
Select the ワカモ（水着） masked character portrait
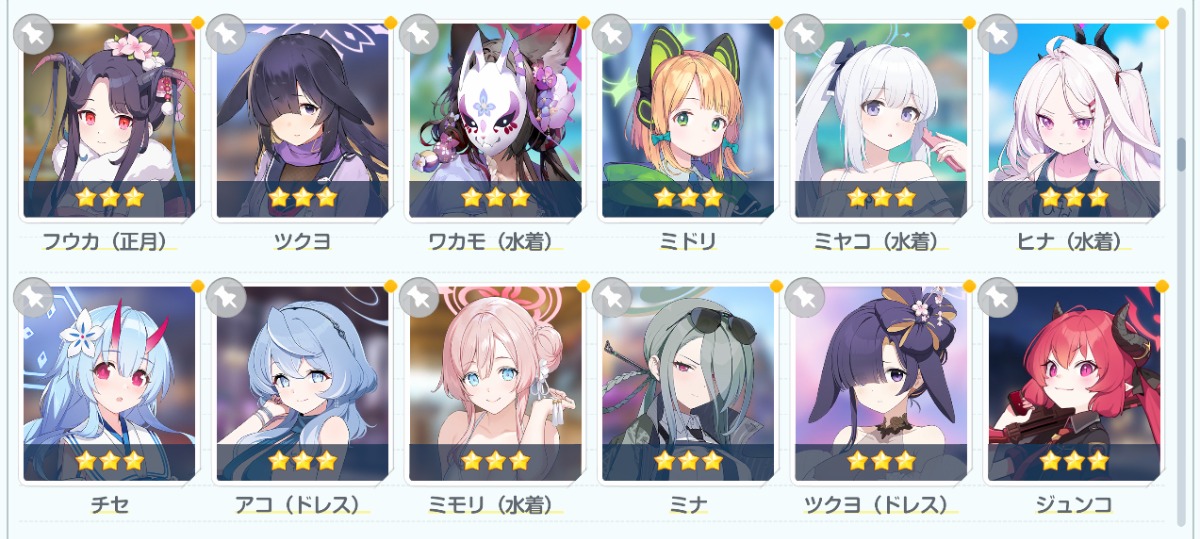coord(495,121)
